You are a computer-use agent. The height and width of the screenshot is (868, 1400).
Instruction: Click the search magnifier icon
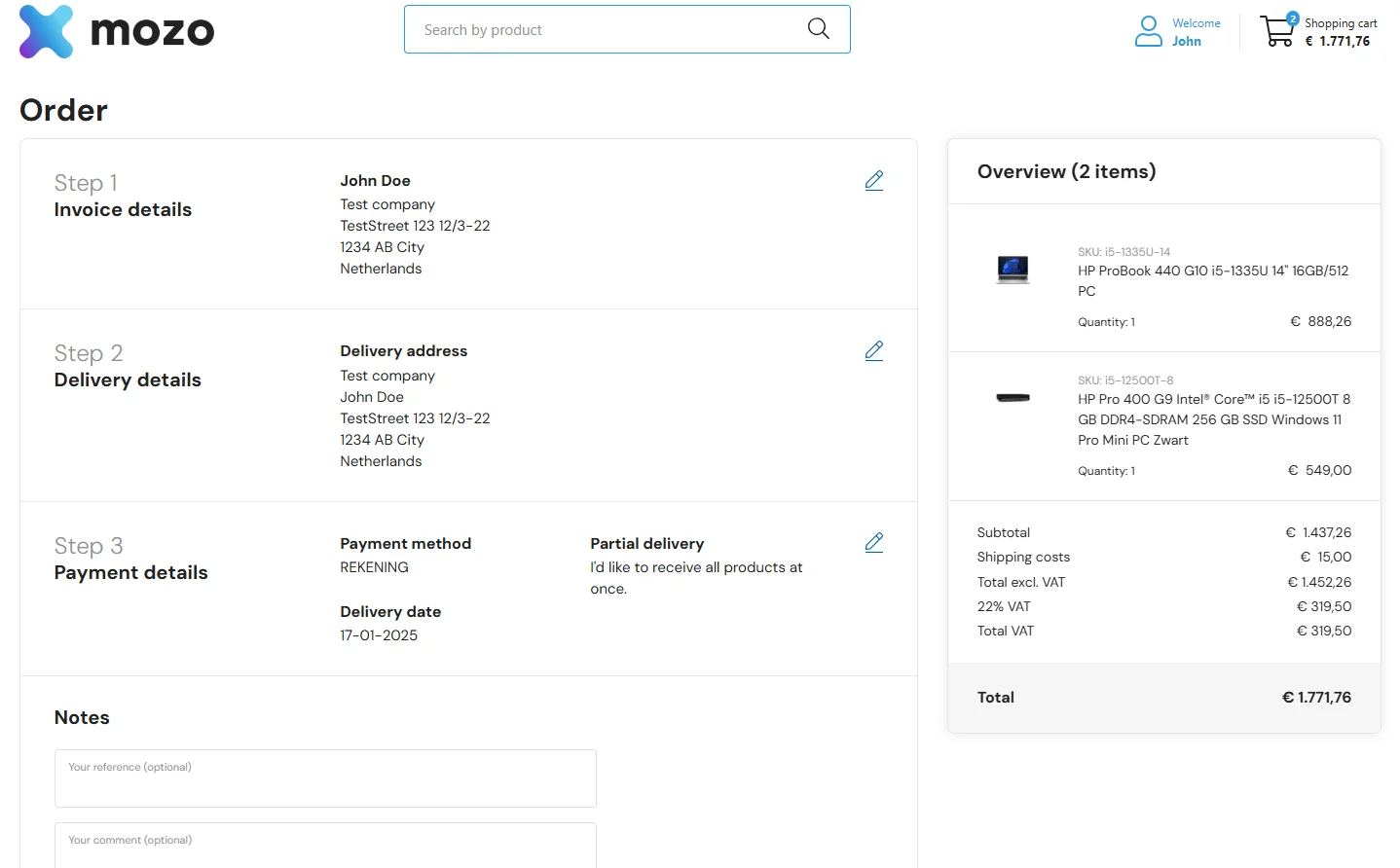(x=819, y=29)
